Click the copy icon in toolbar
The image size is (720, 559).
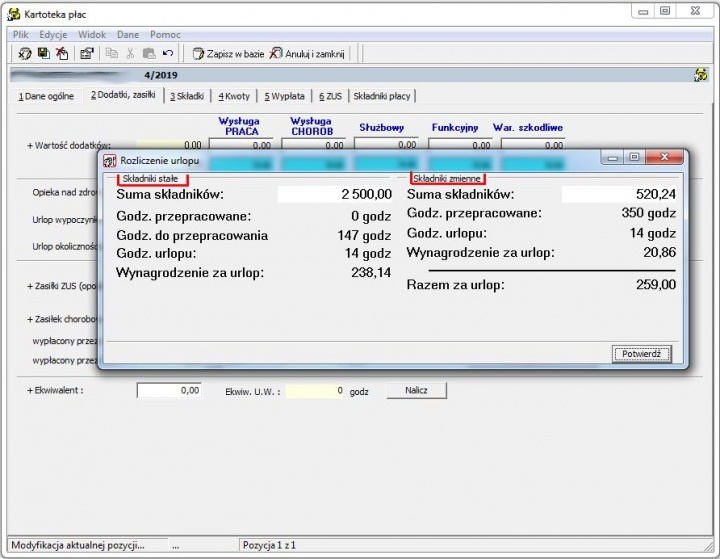pos(112,53)
